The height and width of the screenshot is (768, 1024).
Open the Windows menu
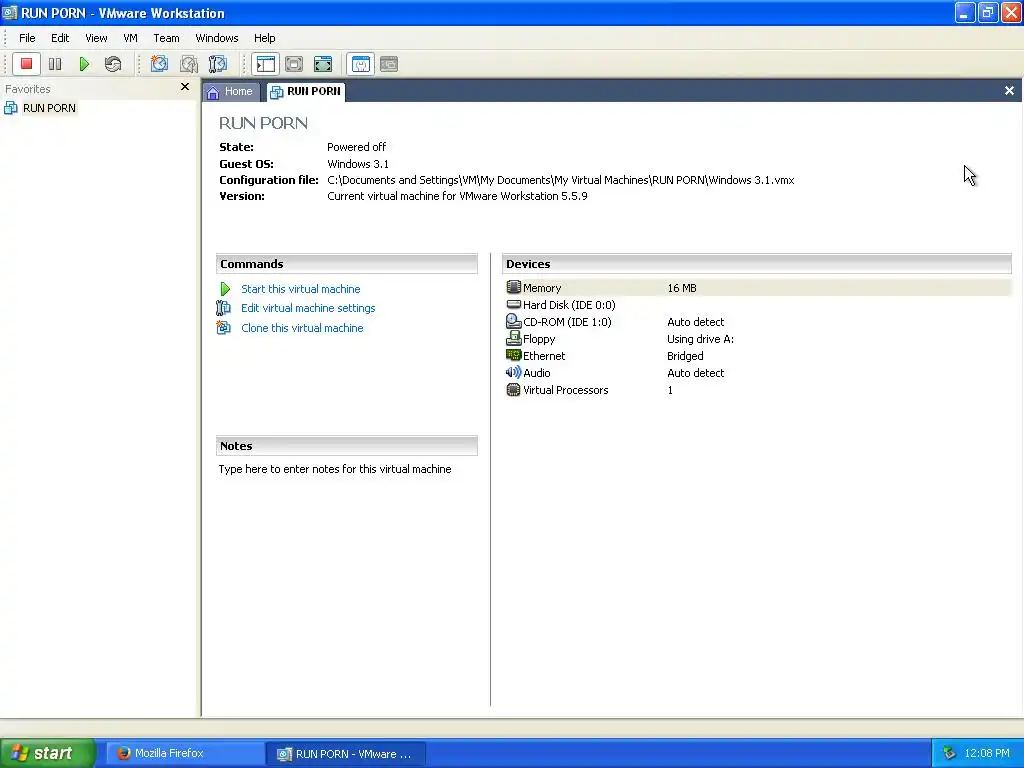(217, 38)
